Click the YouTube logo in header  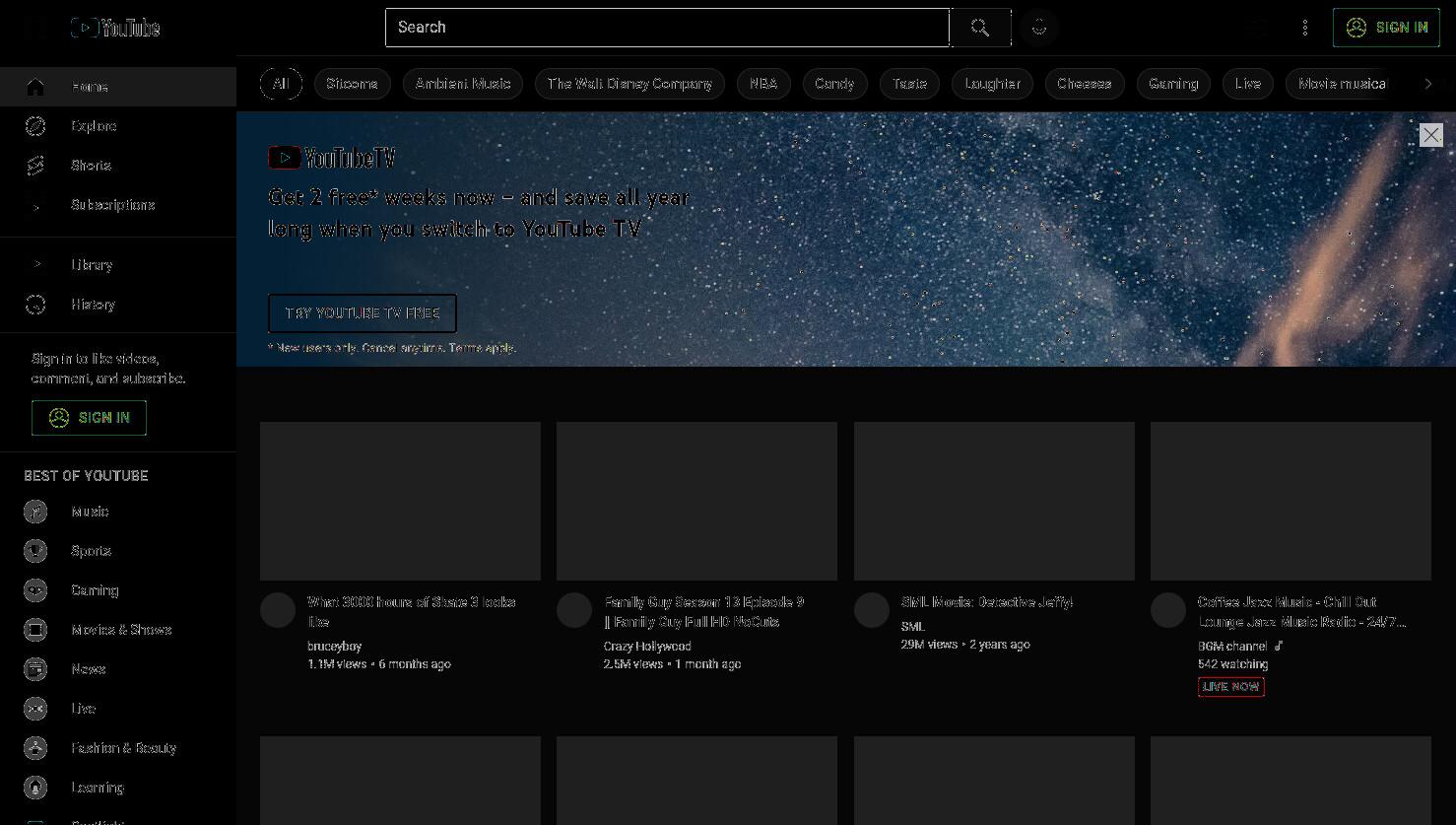point(115,28)
